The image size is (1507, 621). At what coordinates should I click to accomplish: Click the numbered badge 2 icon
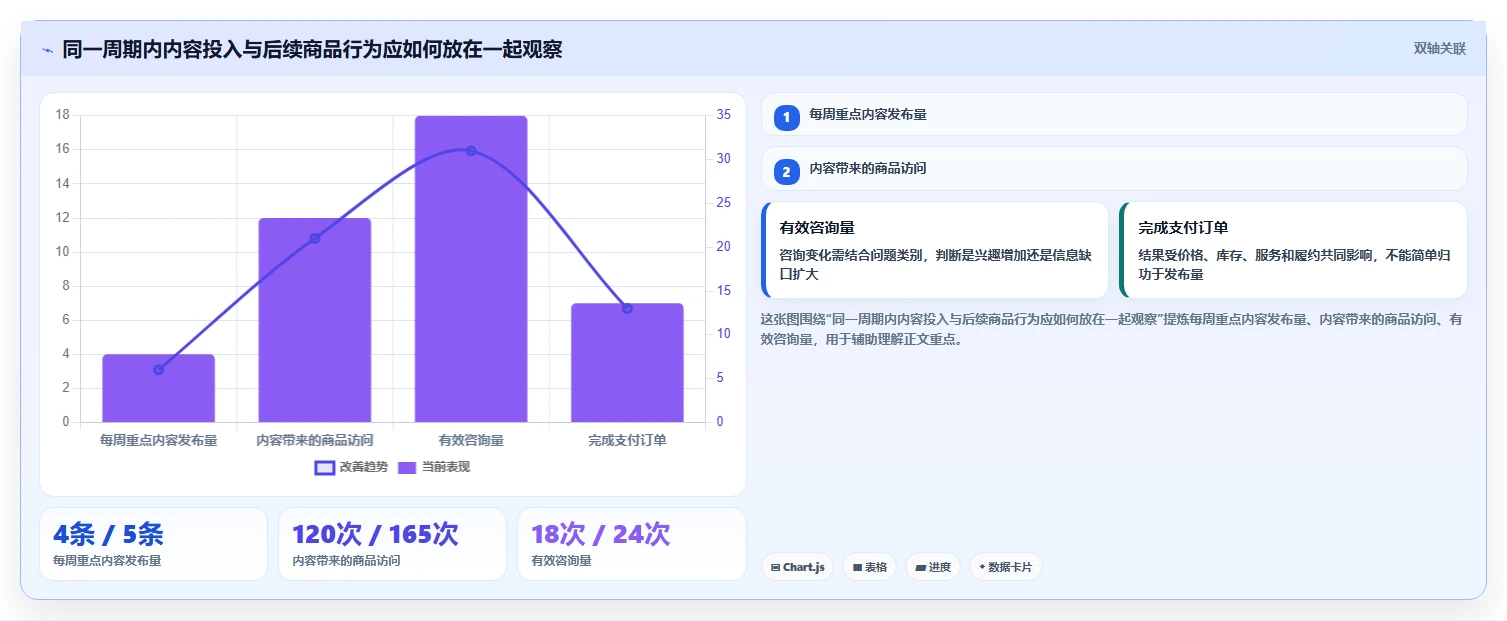786,172
